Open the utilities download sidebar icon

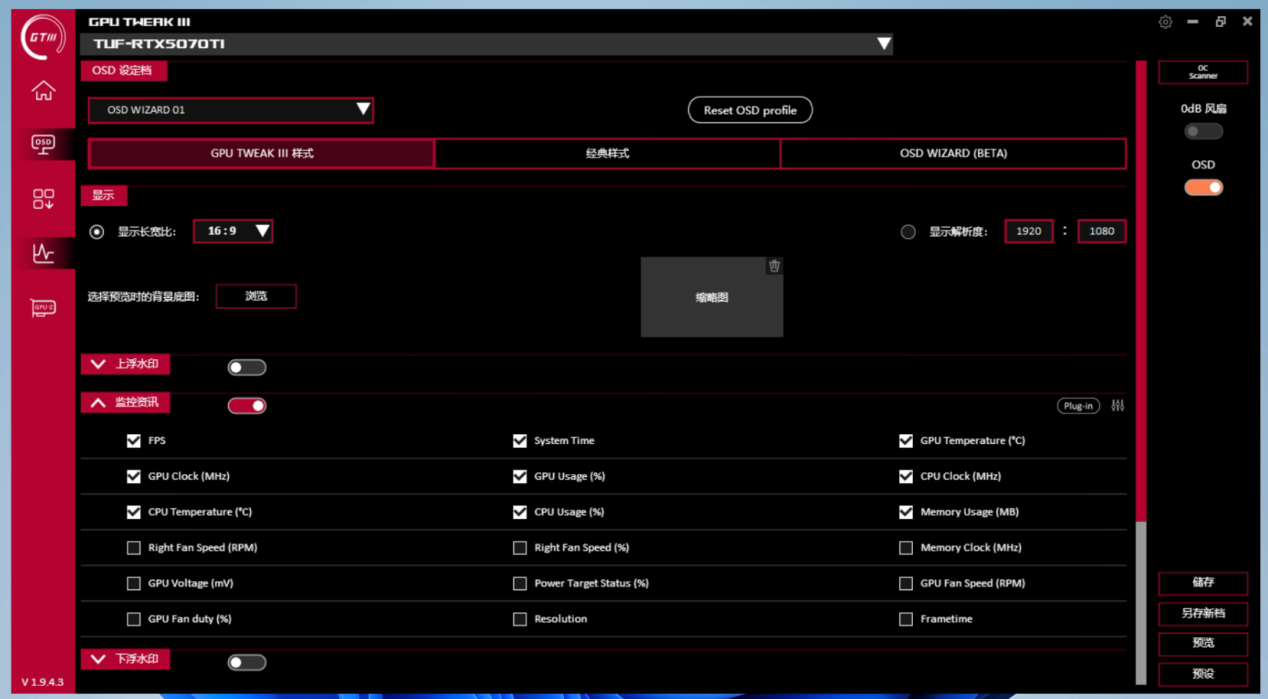pyautogui.click(x=43, y=199)
